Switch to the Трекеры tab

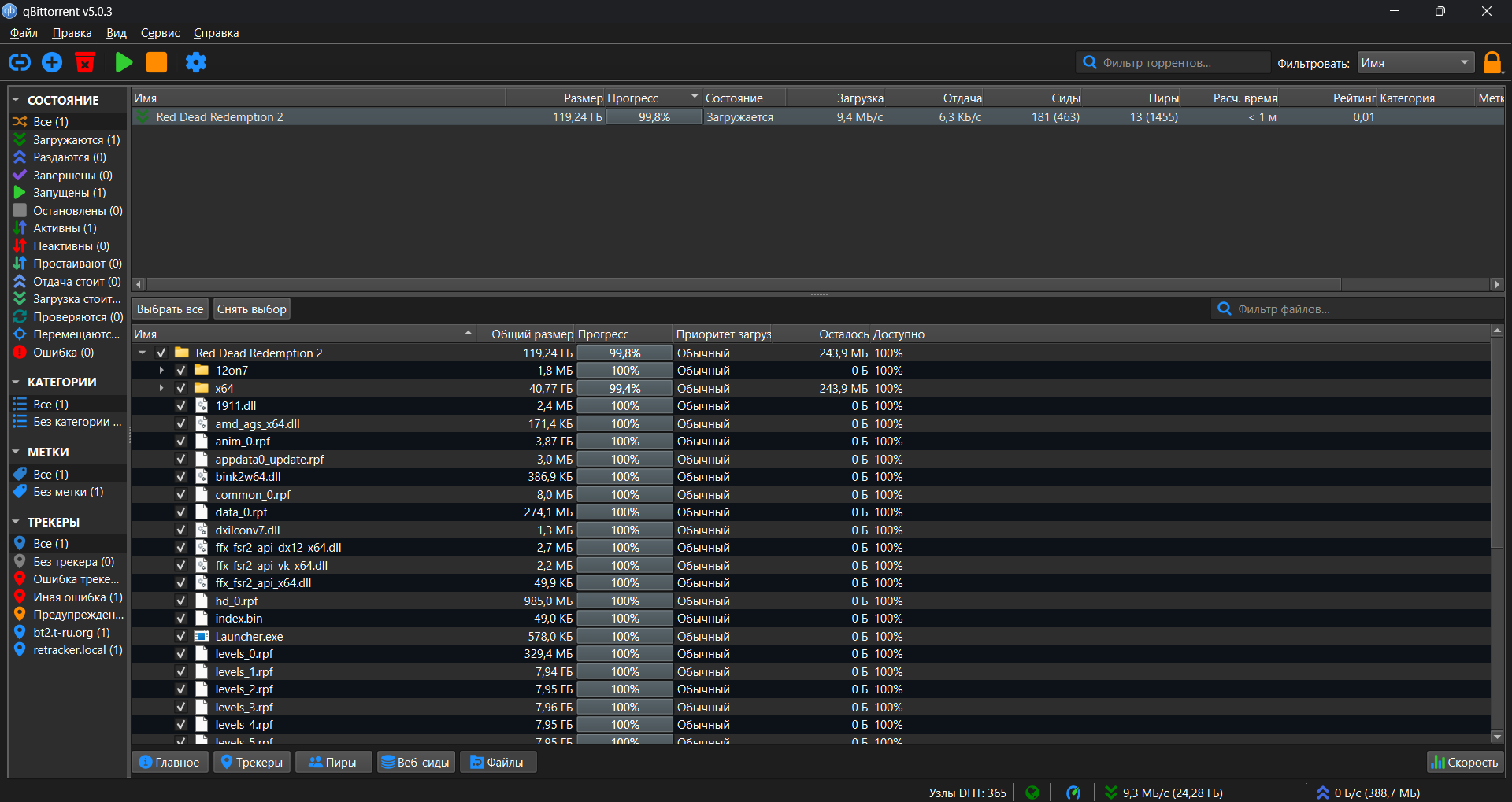coord(252,762)
